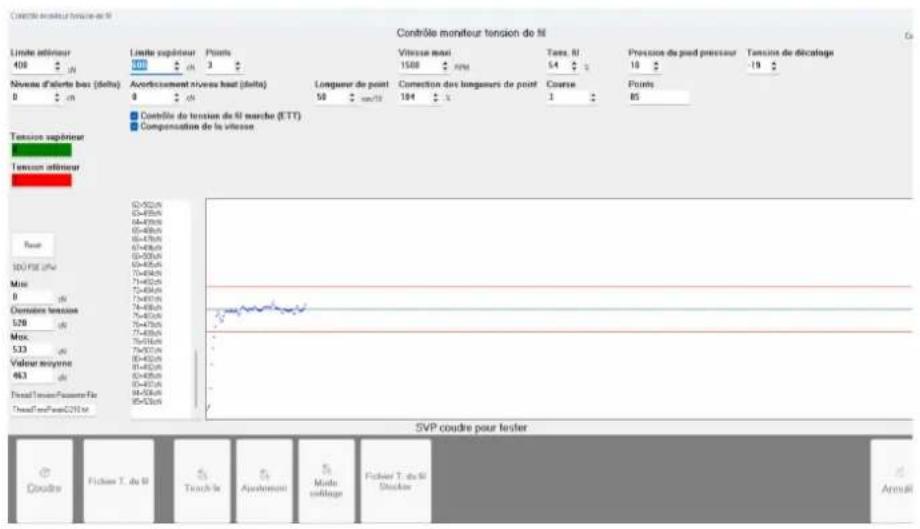The image size is (920, 529).
Task: Click the Course value field
Action: pos(567,97)
